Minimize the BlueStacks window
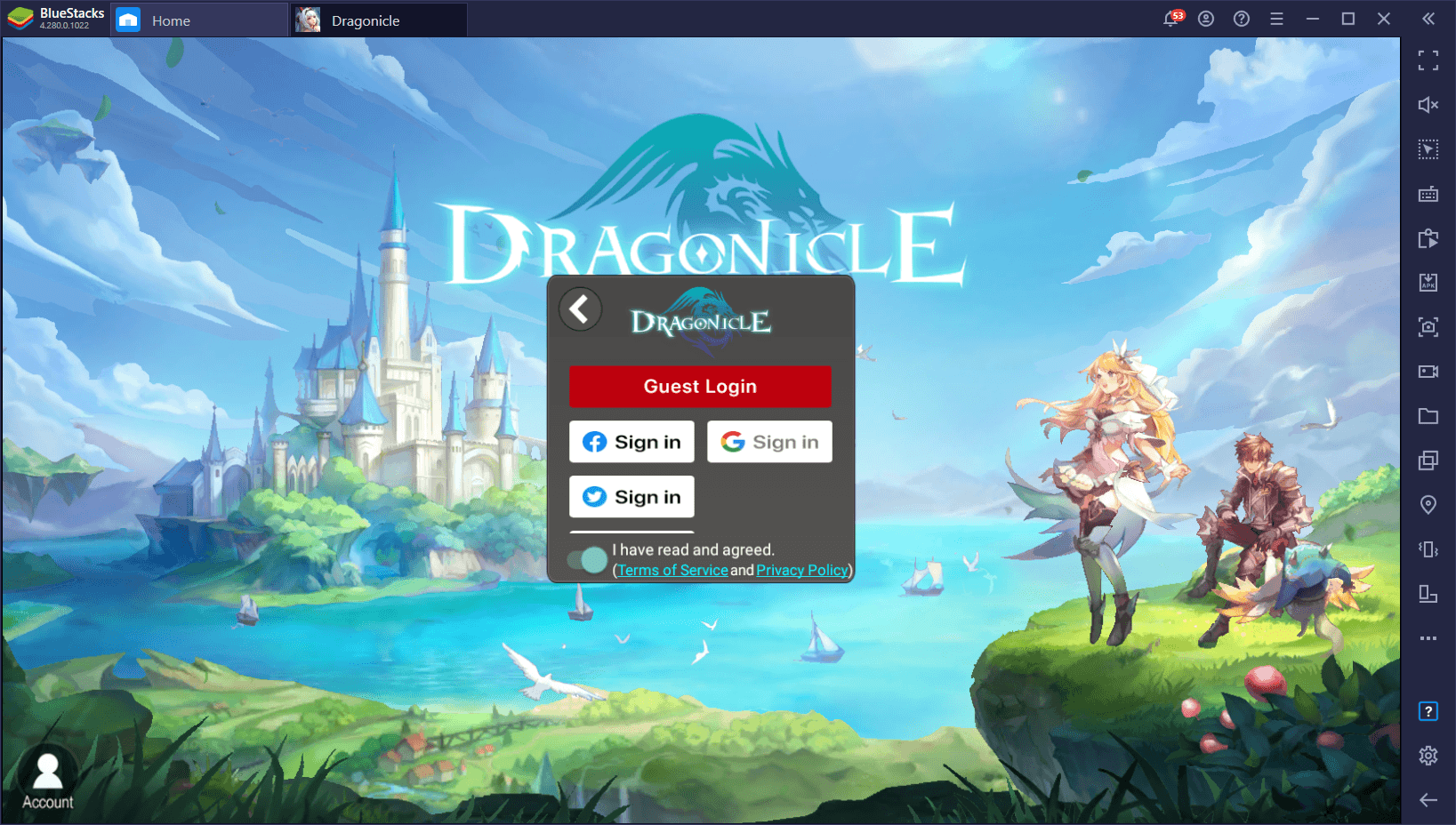1456x825 pixels. [1313, 19]
